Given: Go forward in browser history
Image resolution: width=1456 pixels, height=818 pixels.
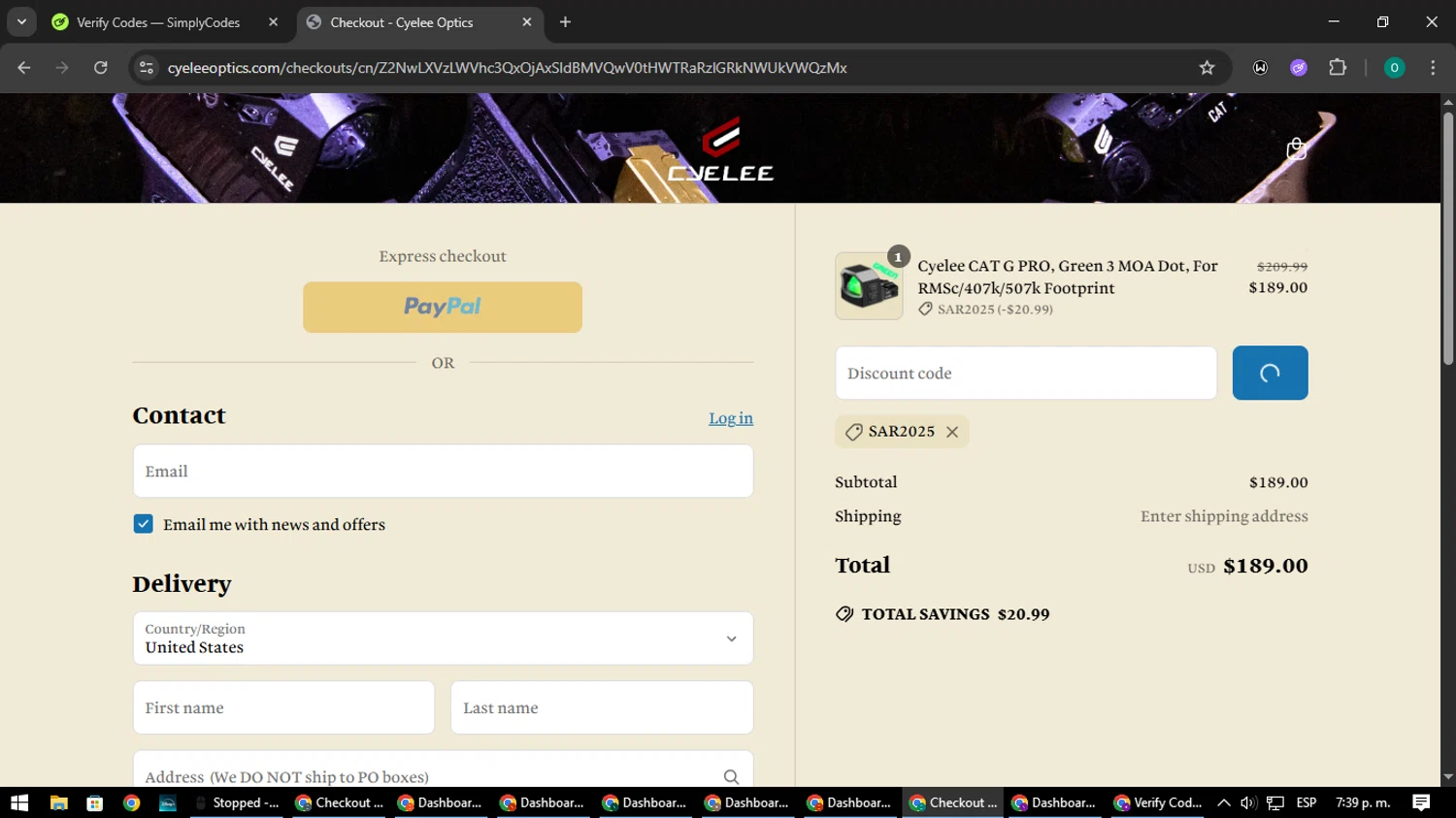Looking at the screenshot, I should [x=62, y=67].
